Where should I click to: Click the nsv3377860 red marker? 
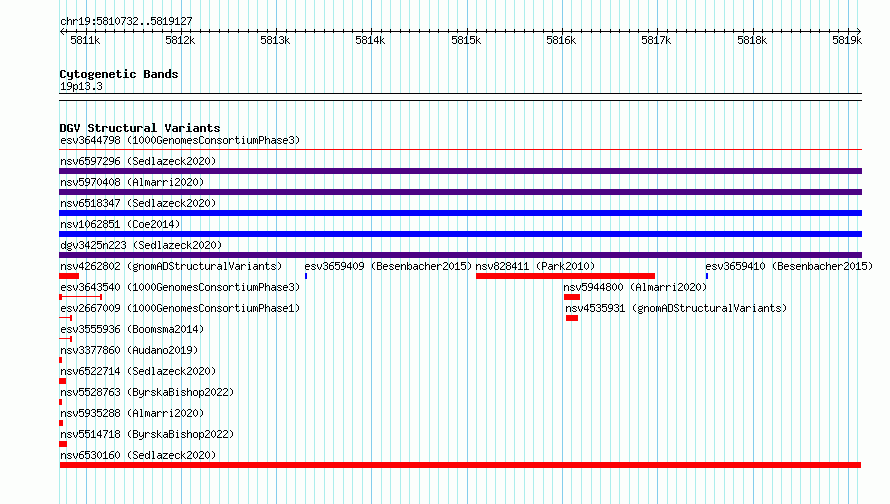(x=61, y=360)
